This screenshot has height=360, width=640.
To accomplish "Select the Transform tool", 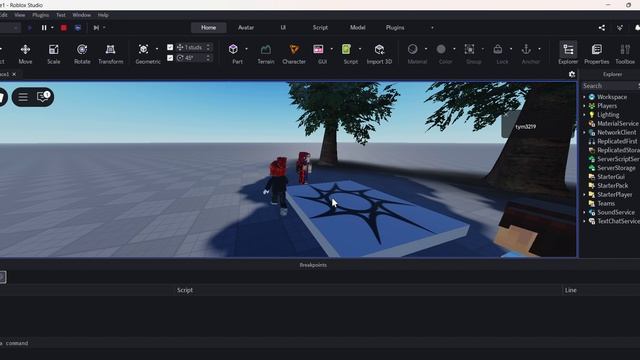I will coord(110,53).
